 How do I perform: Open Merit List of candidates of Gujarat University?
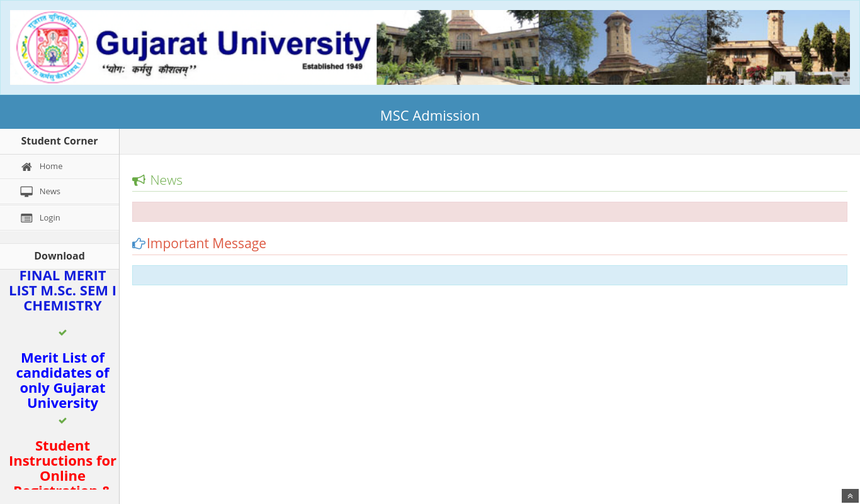62,381
